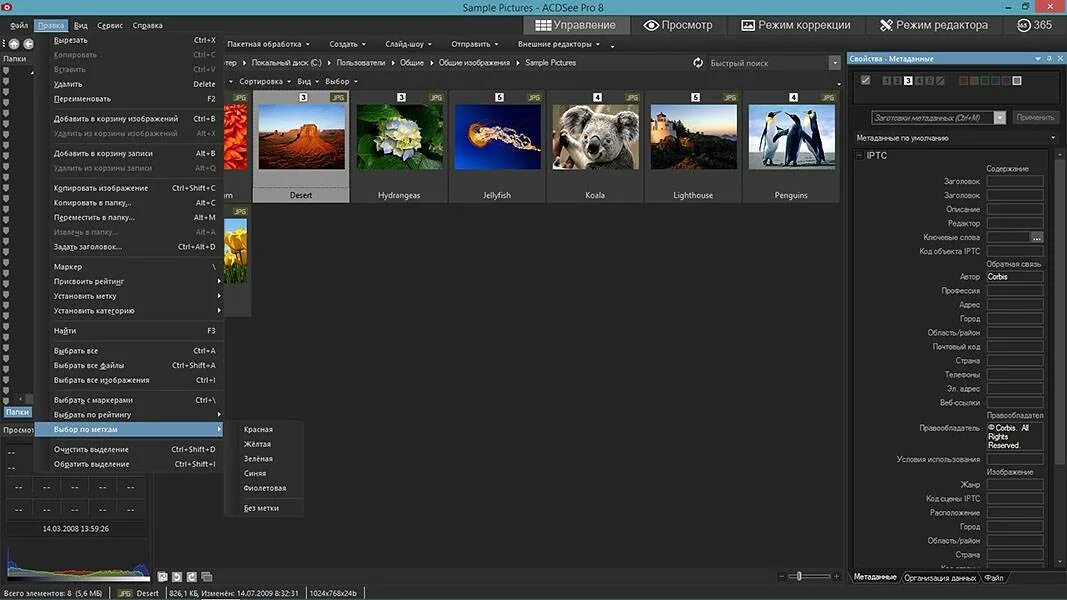Open the Пакетная обработка dropdown
Viewport: 1067px width, 600px height.
click(268, 44)
